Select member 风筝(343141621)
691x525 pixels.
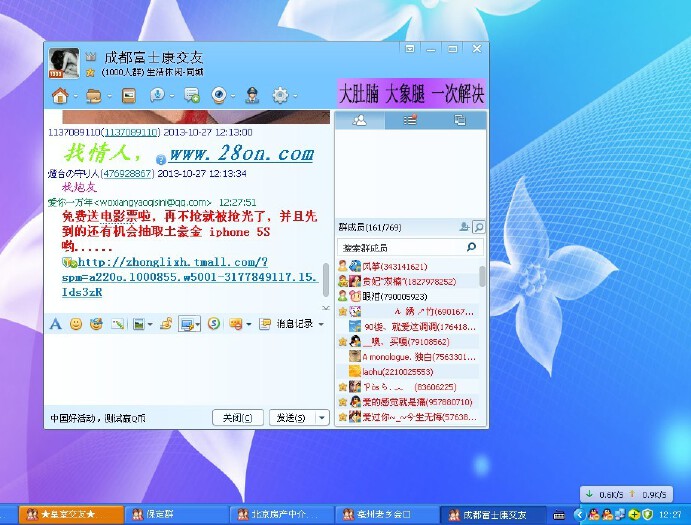click(408, 266)
